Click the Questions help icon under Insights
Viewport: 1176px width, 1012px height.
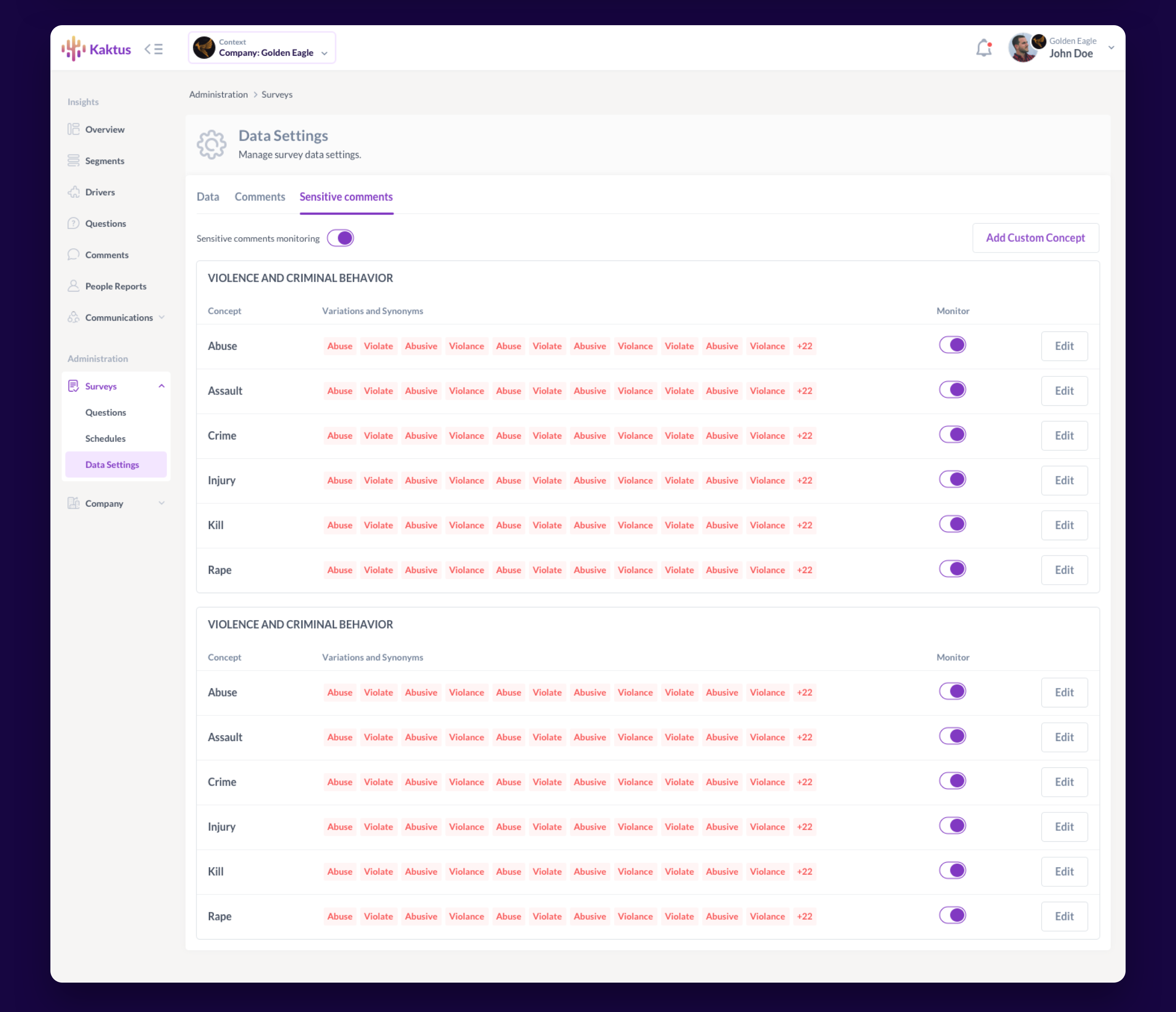click(73, 224)
